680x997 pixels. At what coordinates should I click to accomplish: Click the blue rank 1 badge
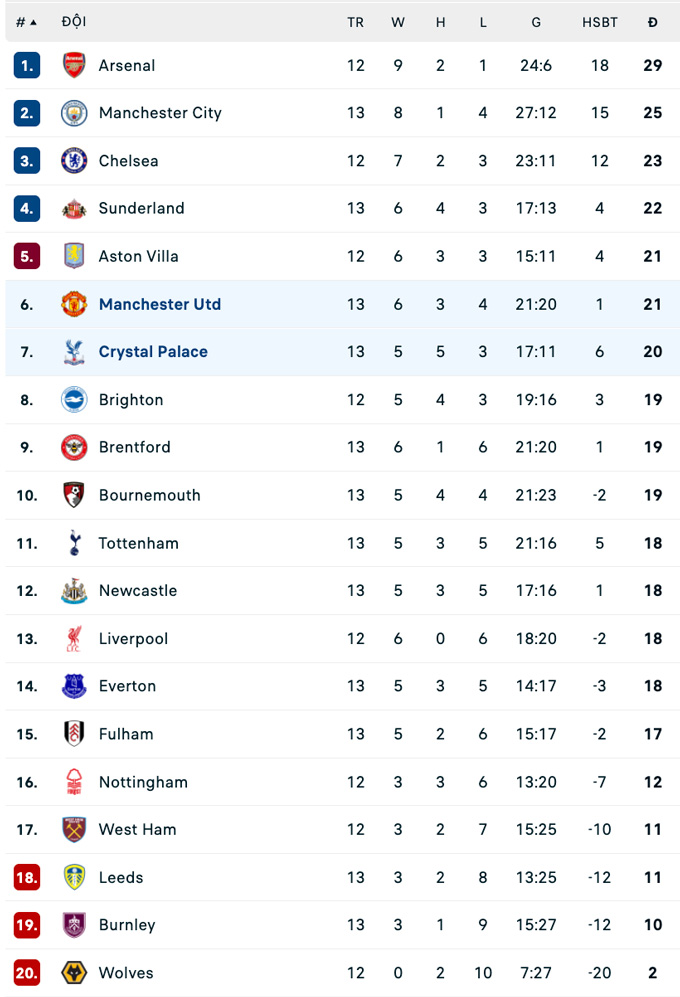(27, 66)
